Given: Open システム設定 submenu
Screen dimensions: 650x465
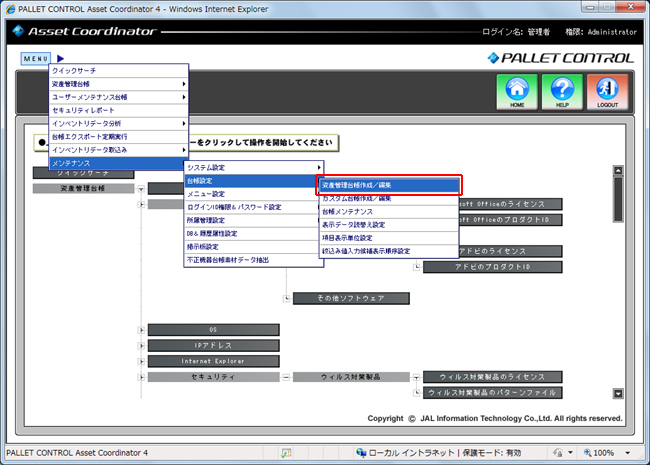Looking at the screenshot, I should pyautogui.click(x=254, y=168).
